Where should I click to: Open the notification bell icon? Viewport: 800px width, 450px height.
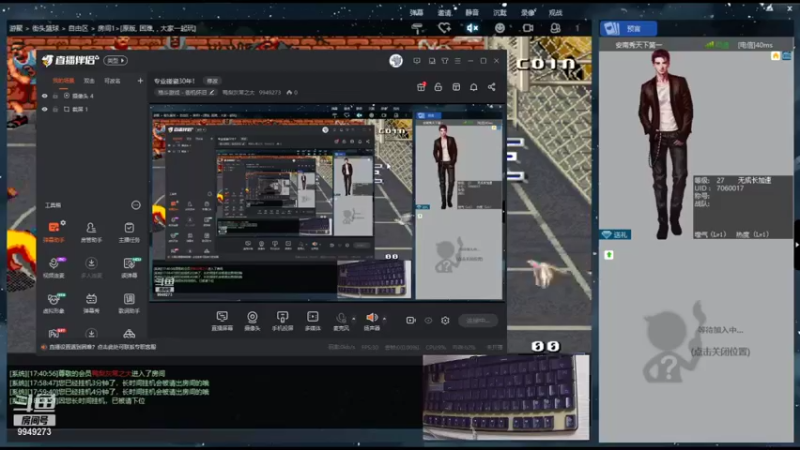click(x=473, y=87)
